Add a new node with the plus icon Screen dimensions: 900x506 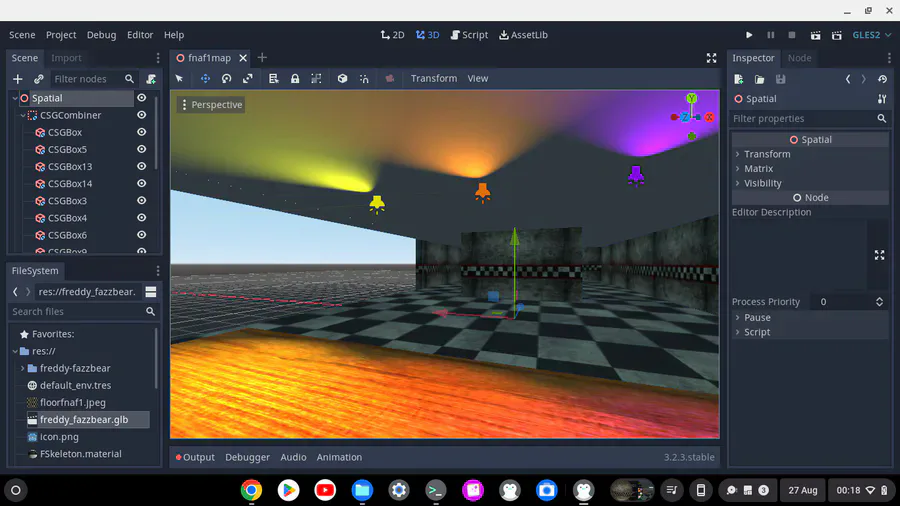18,79
